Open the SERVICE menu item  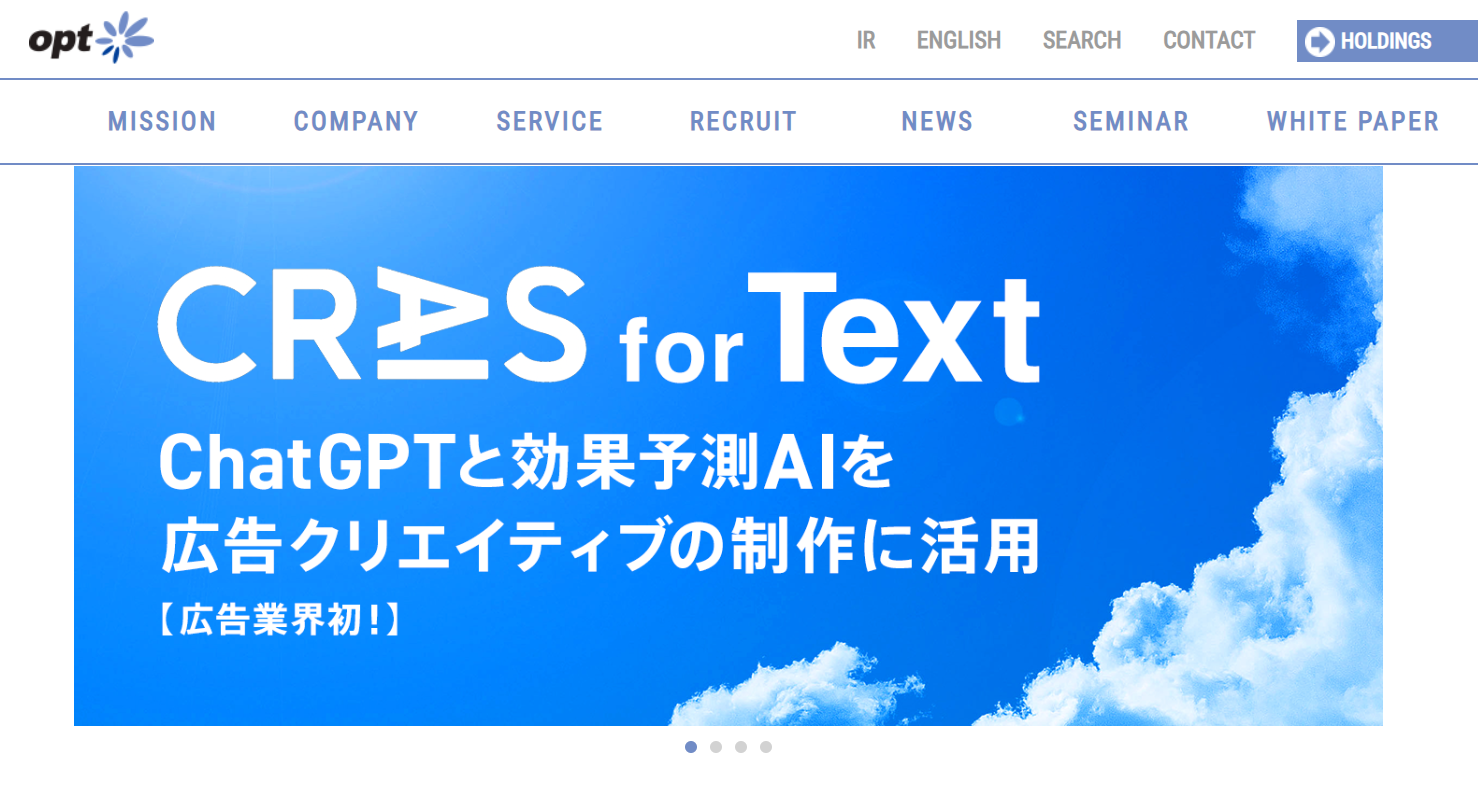(x=550, y=122)
